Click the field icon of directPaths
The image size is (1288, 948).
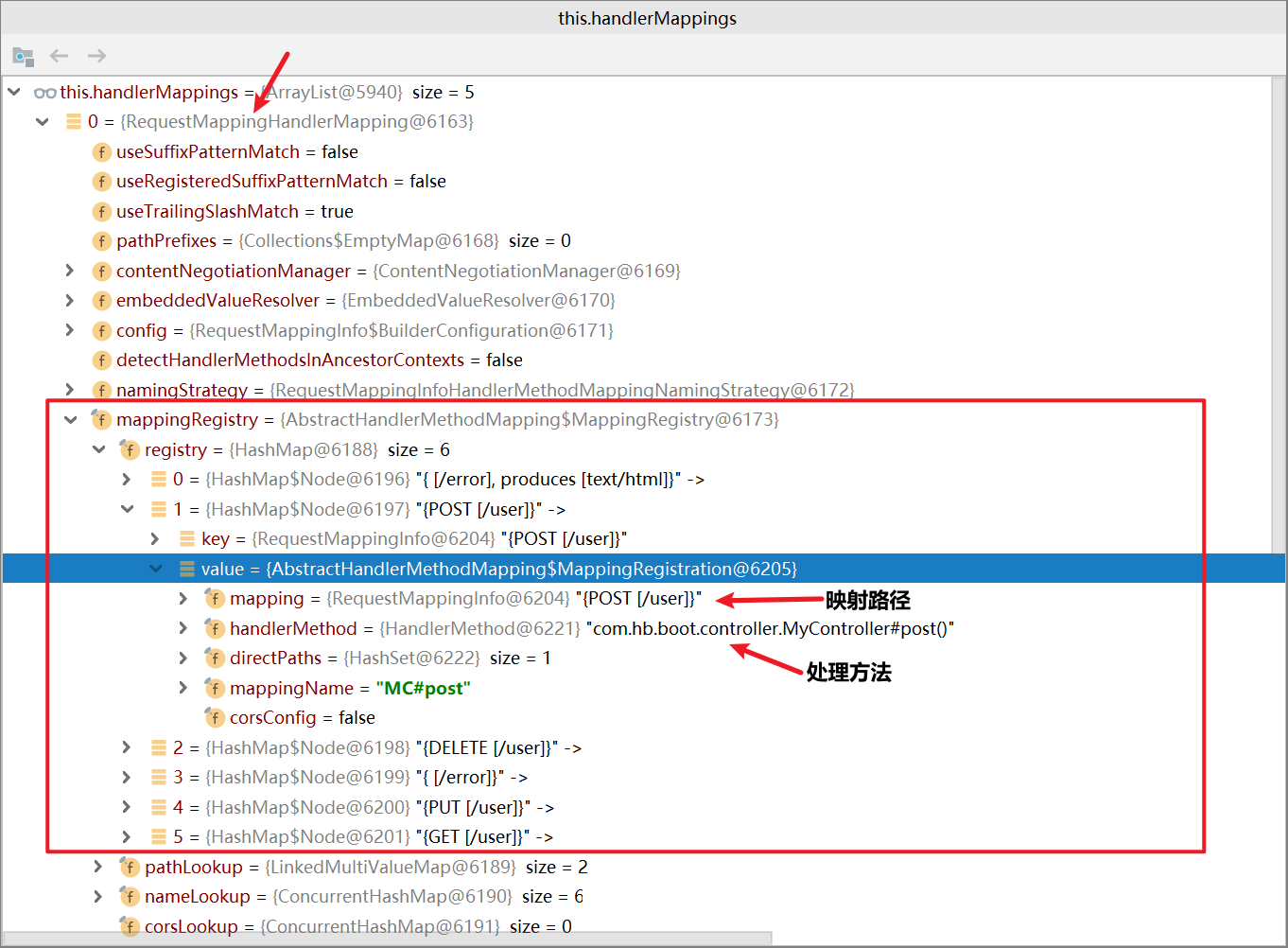[215, 658]
